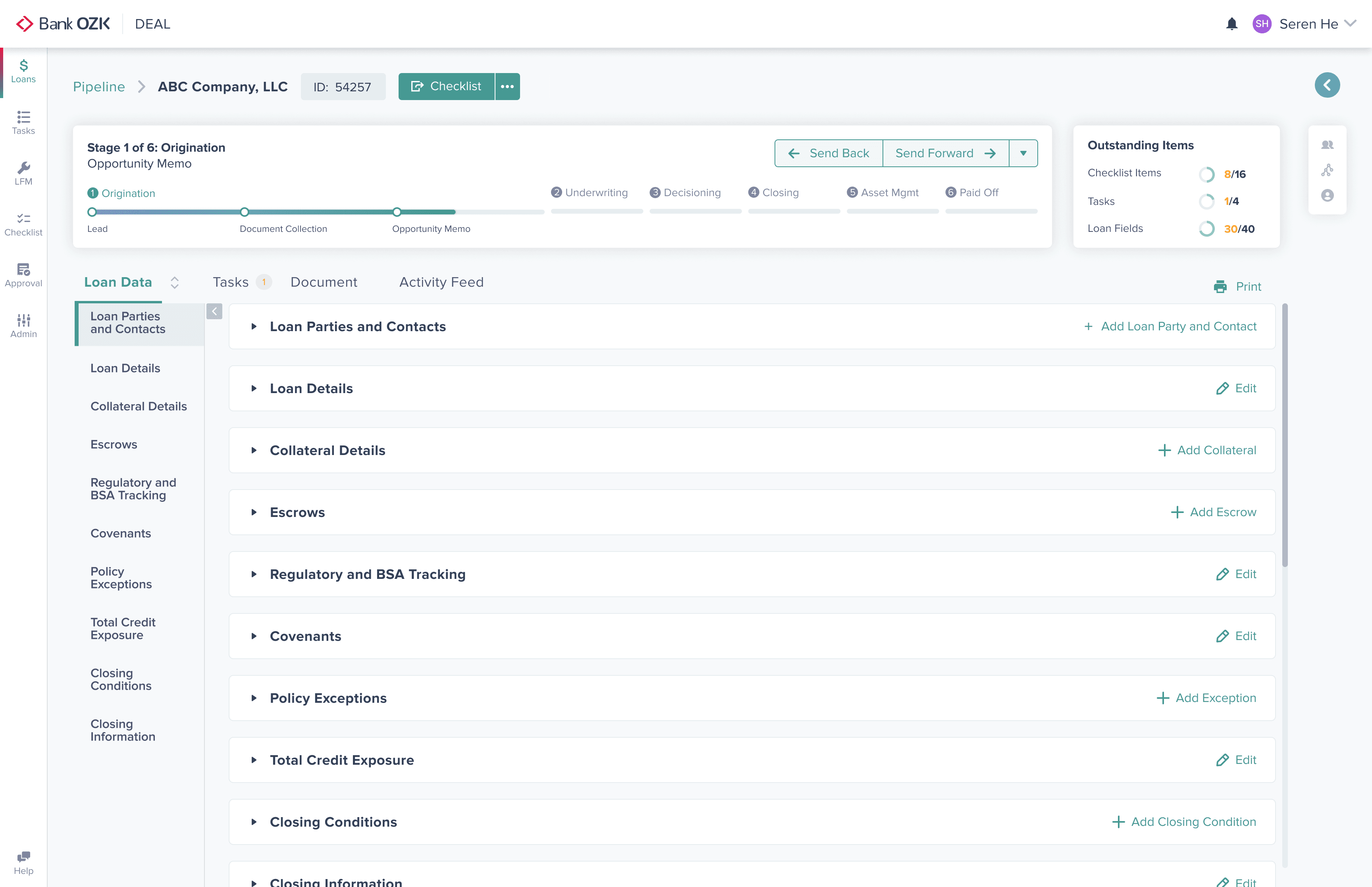Switch to the Activity Feed tab
This screenshot has width=1372, height=887.
[441, 282]
